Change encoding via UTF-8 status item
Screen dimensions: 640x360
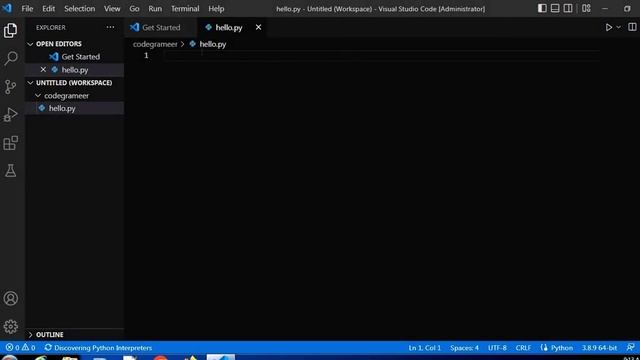point(497,348)
